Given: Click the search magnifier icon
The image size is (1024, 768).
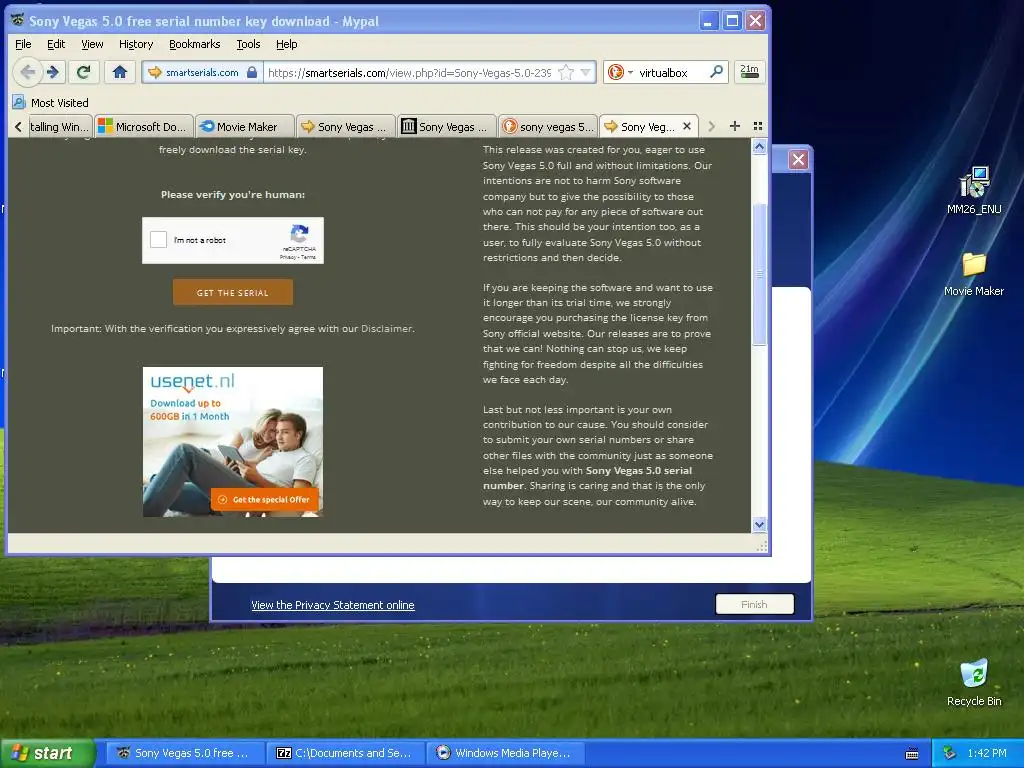Looking at the screenshot, I should pos(716,72).
